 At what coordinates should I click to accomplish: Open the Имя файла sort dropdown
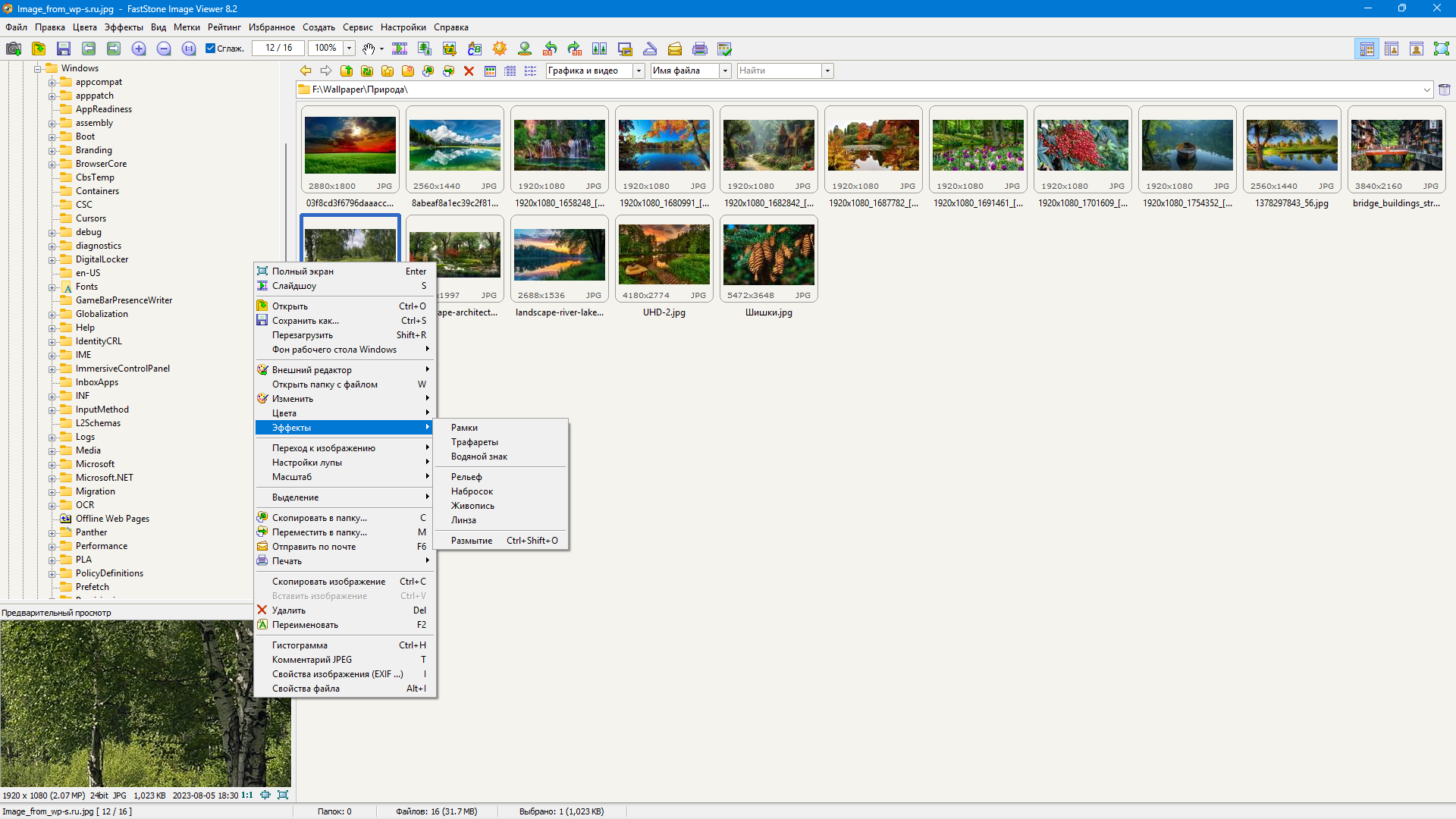725,71
